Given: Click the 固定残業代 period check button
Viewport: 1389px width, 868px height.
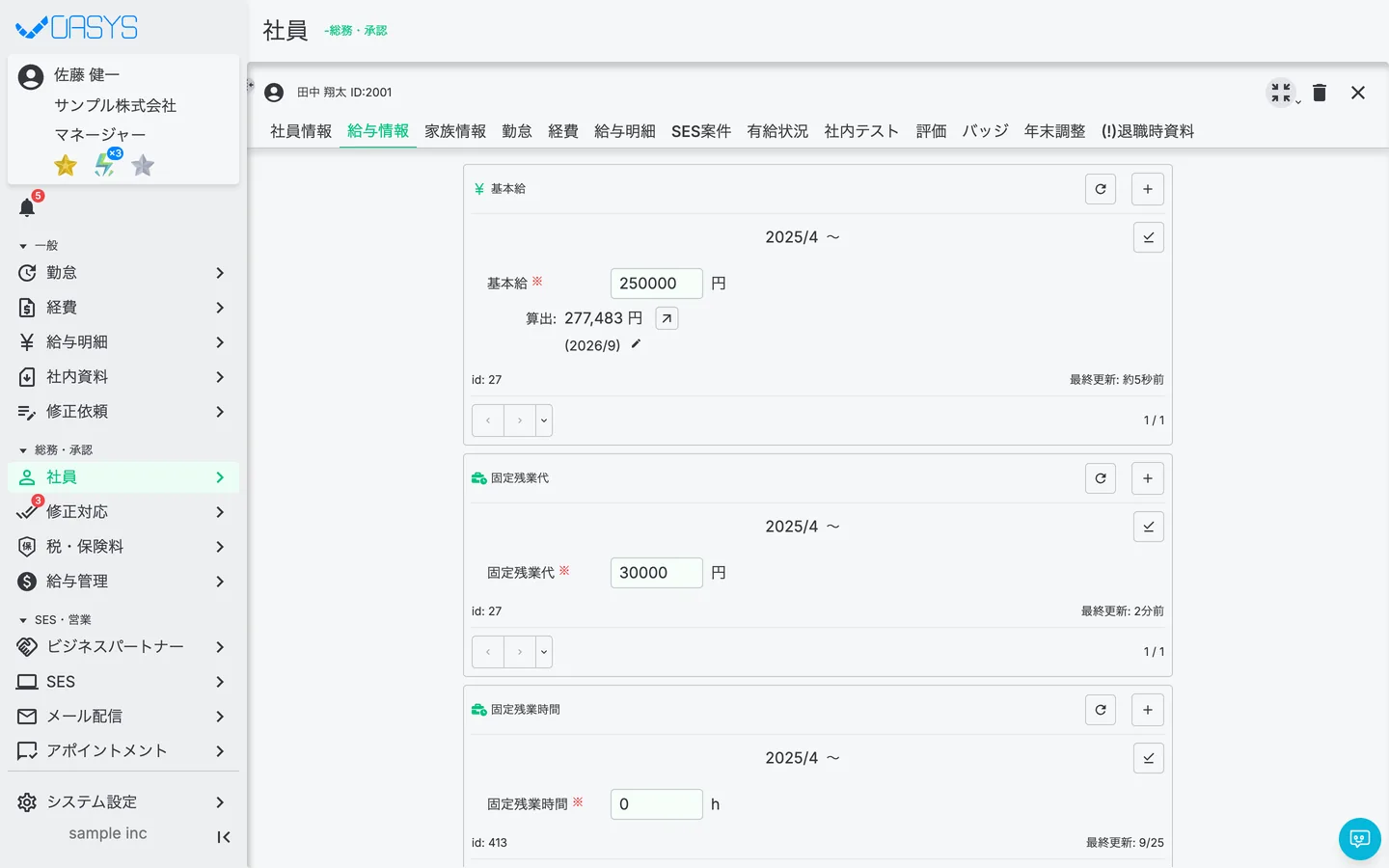Looking at the screenshot, I should pyautogui.click(x=1148, y=527).
